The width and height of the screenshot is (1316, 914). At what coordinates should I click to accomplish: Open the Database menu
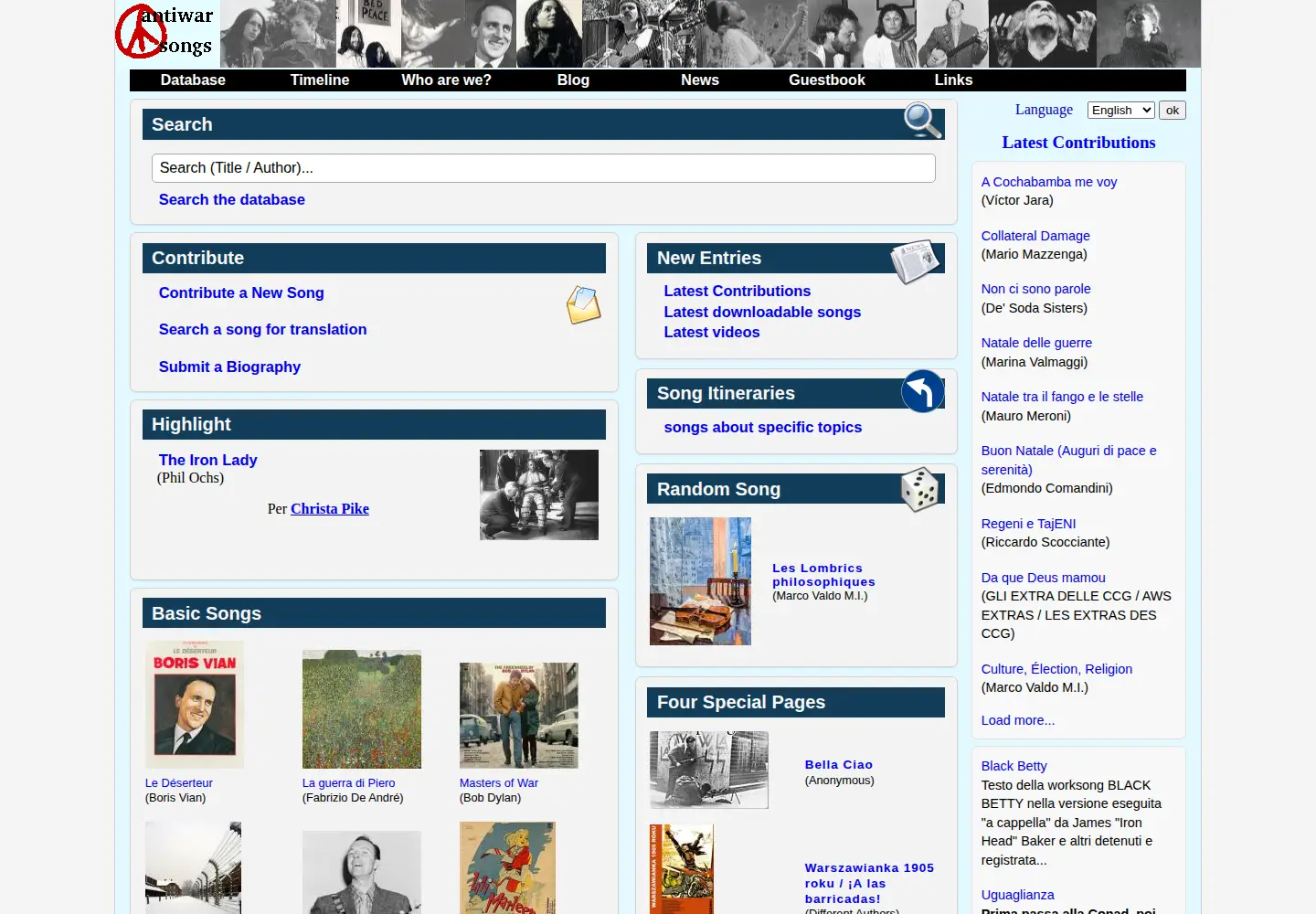pos(193,80)
